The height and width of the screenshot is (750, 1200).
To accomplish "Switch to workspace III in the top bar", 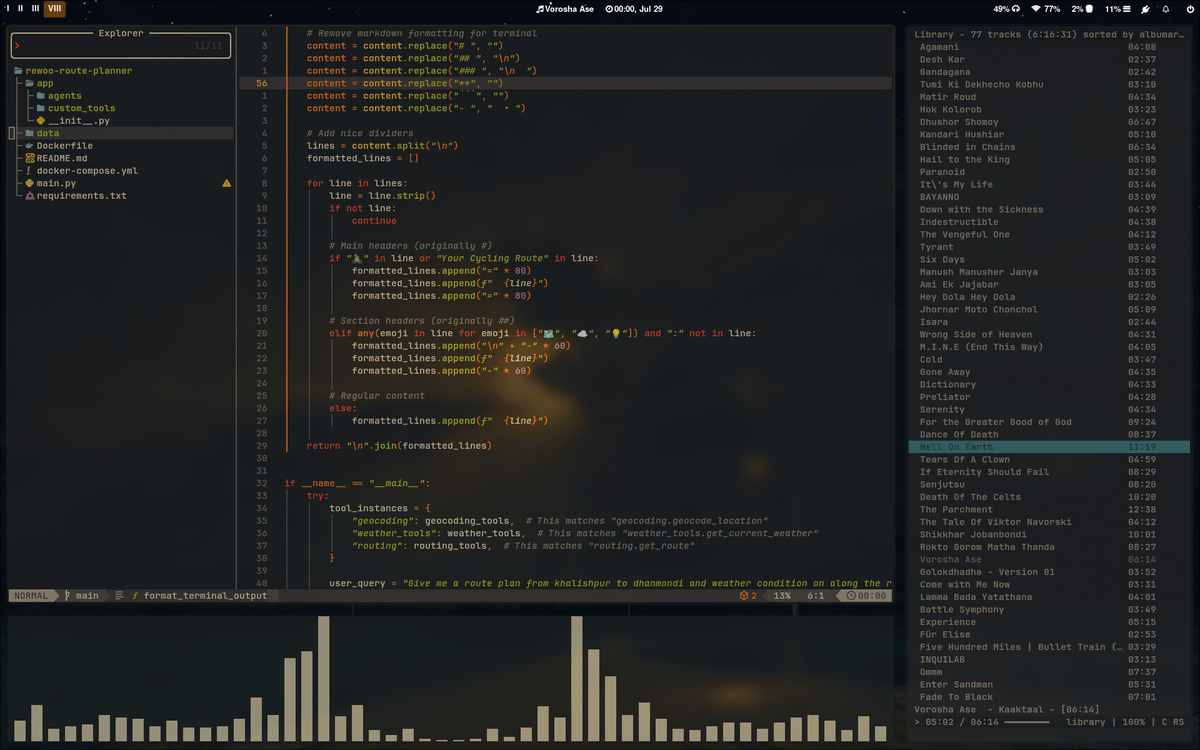I will point(36,8).
